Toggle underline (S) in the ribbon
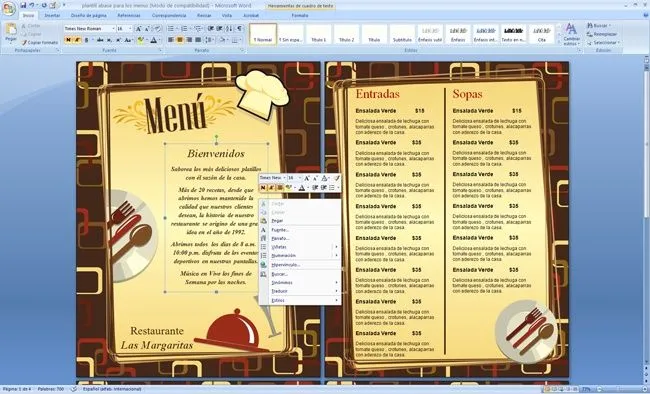 (x=86, y=40)
